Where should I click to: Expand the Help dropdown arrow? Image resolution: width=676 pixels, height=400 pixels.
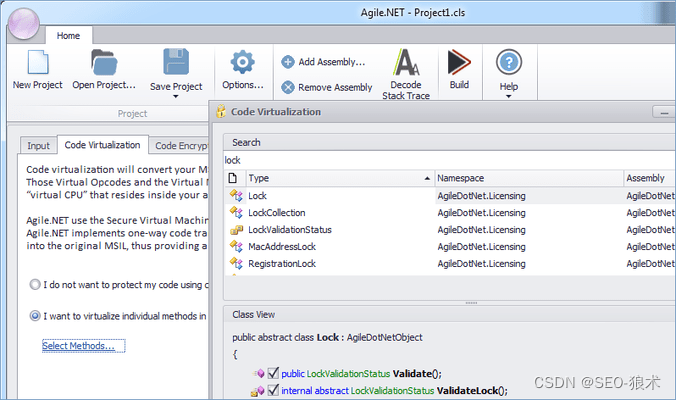click(x=509, y=97)
